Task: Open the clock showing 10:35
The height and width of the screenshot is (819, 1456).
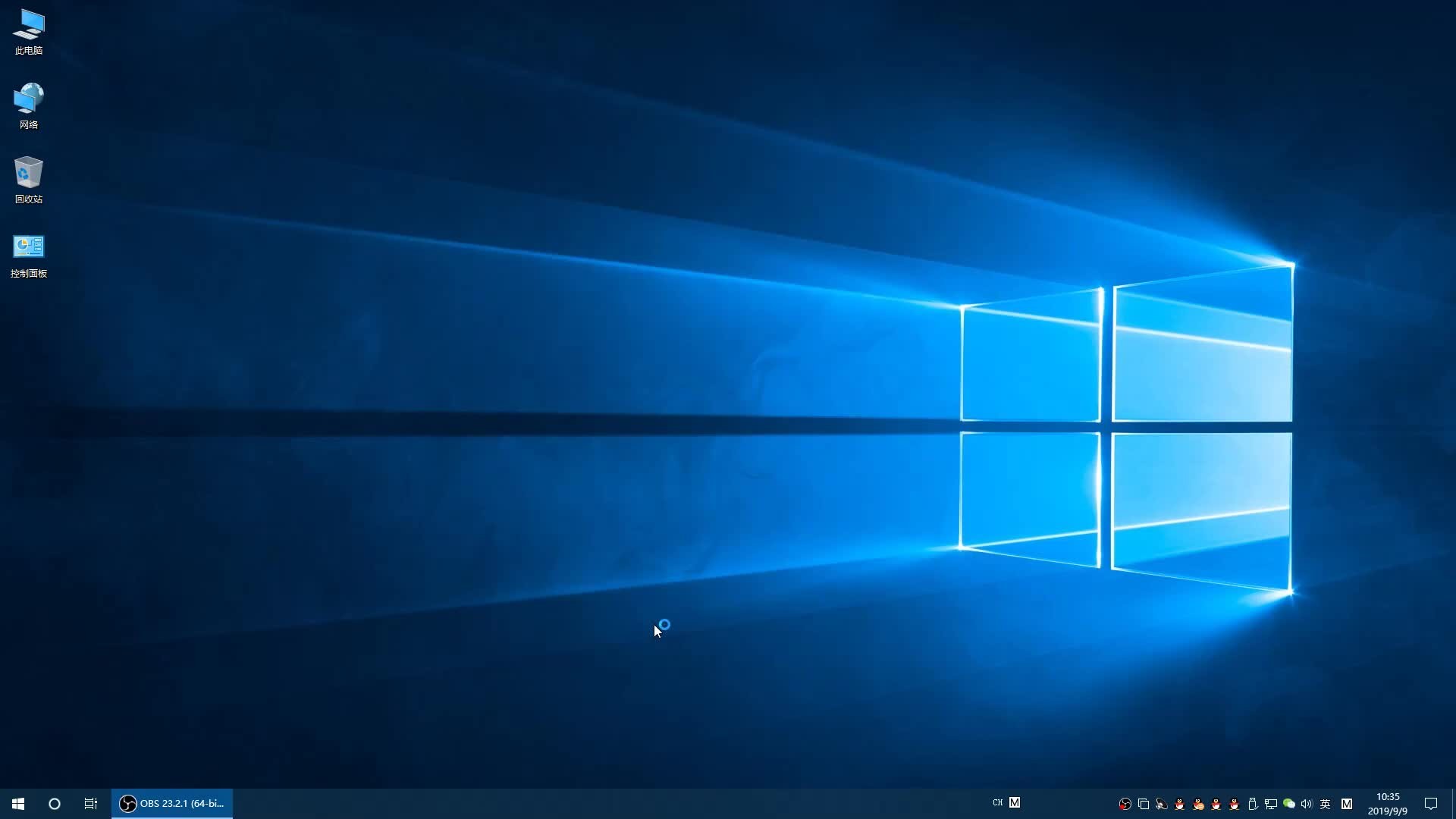Action: click(1388, 804)
